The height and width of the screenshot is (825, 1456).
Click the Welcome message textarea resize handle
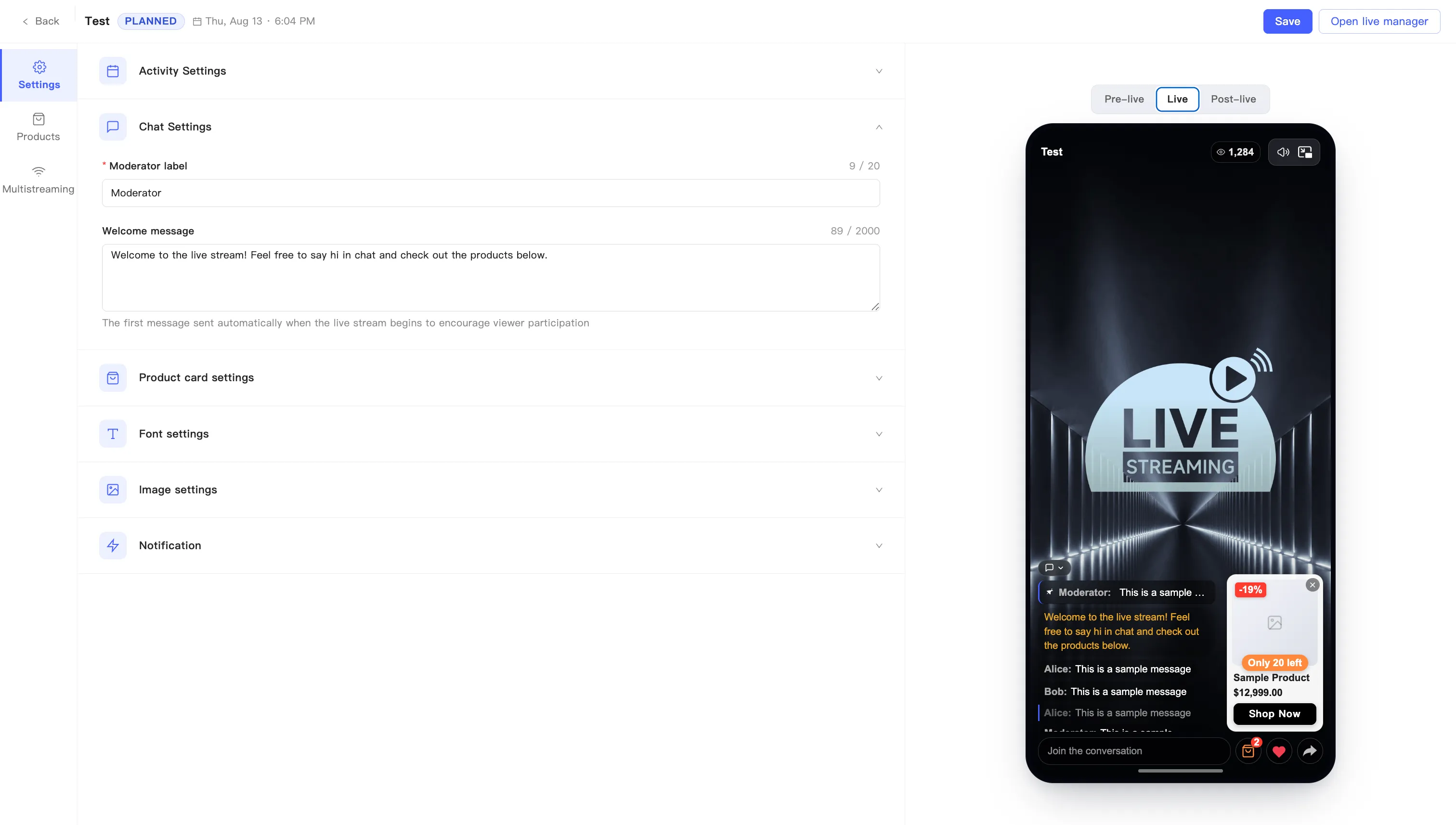tap(875, 307)
